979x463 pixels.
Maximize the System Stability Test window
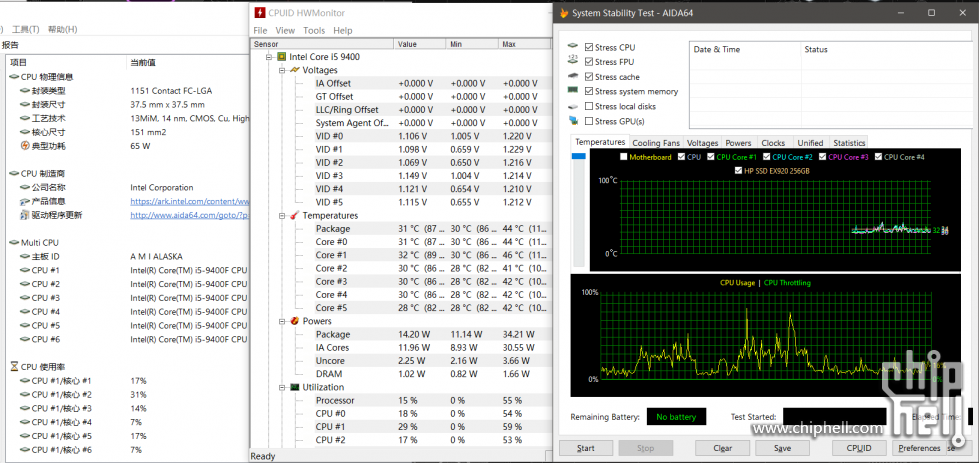[931, 12]
